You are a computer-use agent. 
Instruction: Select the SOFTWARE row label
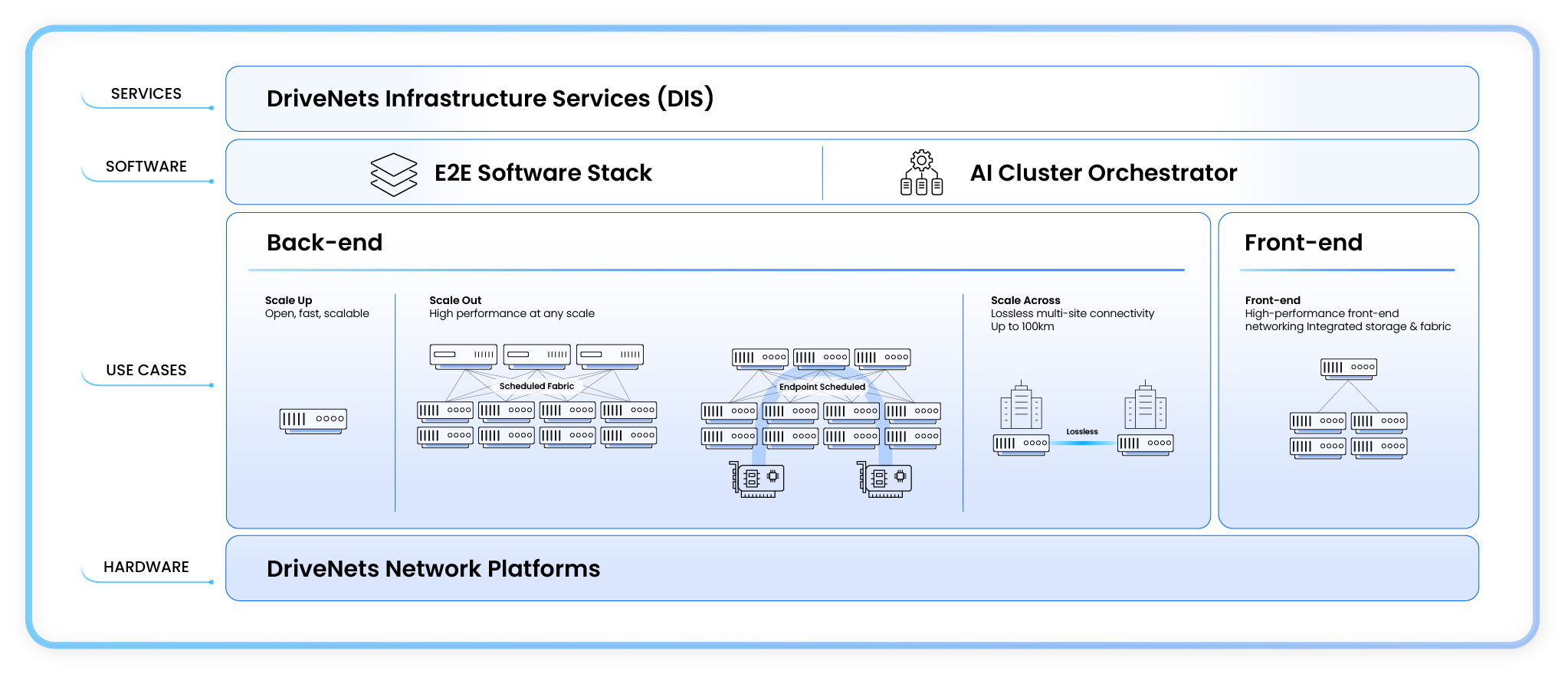point(146,166)
